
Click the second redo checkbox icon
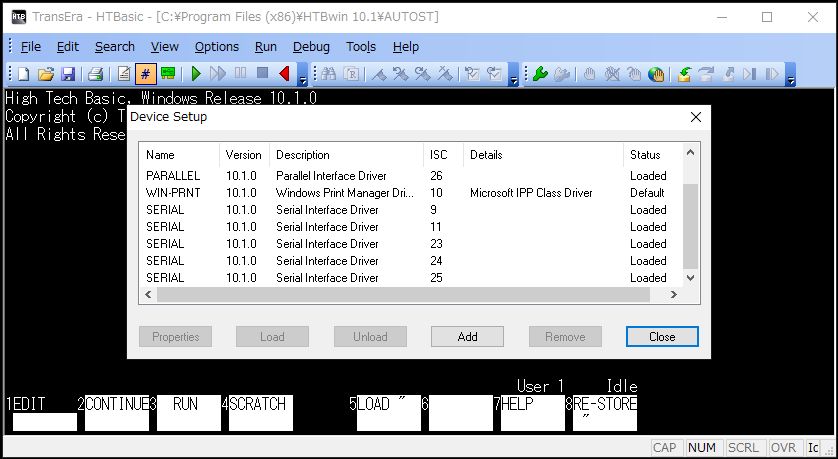click(x=494, y=74)
